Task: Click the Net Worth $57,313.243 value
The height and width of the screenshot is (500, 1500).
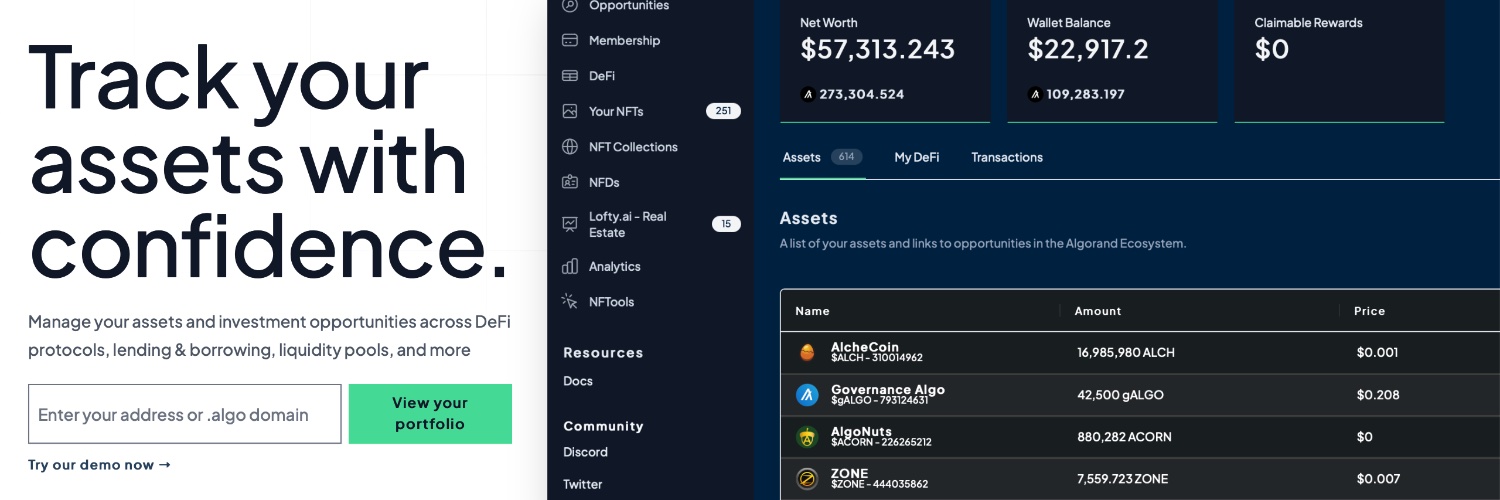Action: tap(877, 49)
